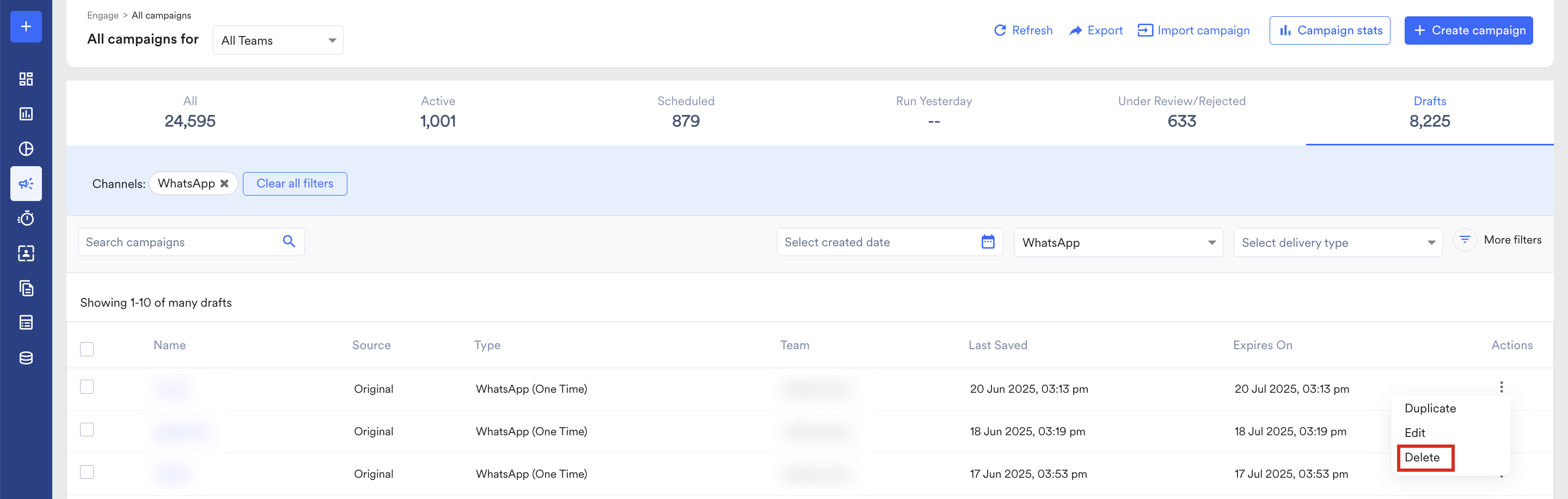
Task: Check the box for 18 Jun 2025 draft row
Action: pyautogui.click(x=87, y=429)
